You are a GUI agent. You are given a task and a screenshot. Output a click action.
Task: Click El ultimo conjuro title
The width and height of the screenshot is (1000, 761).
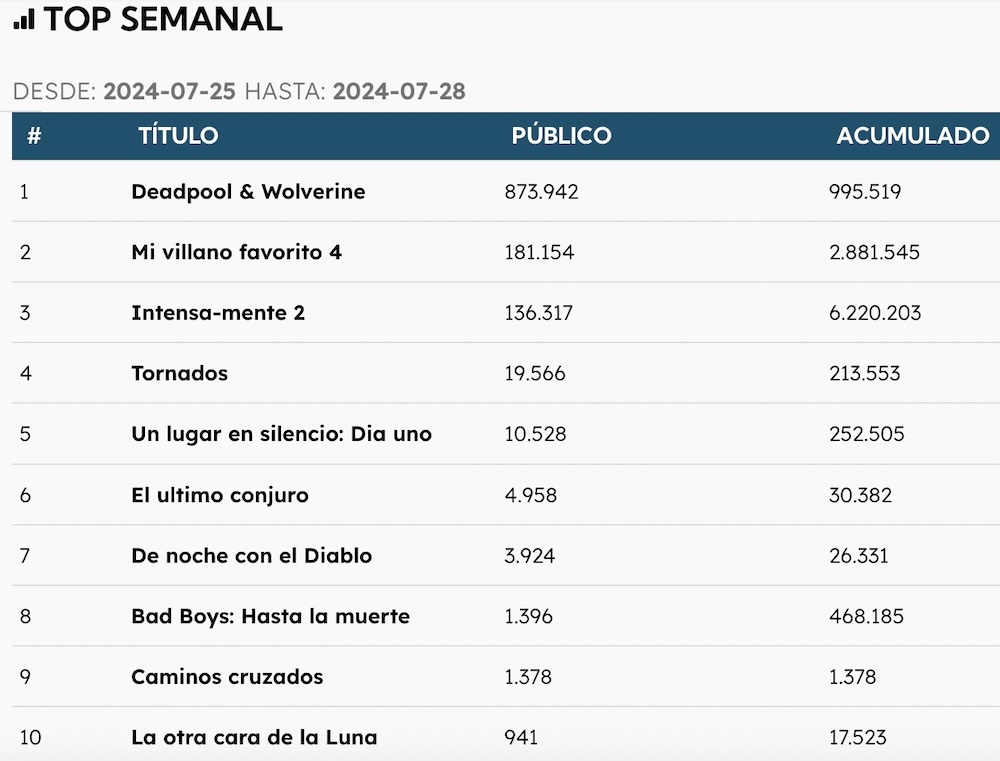(x=220, y=495)
